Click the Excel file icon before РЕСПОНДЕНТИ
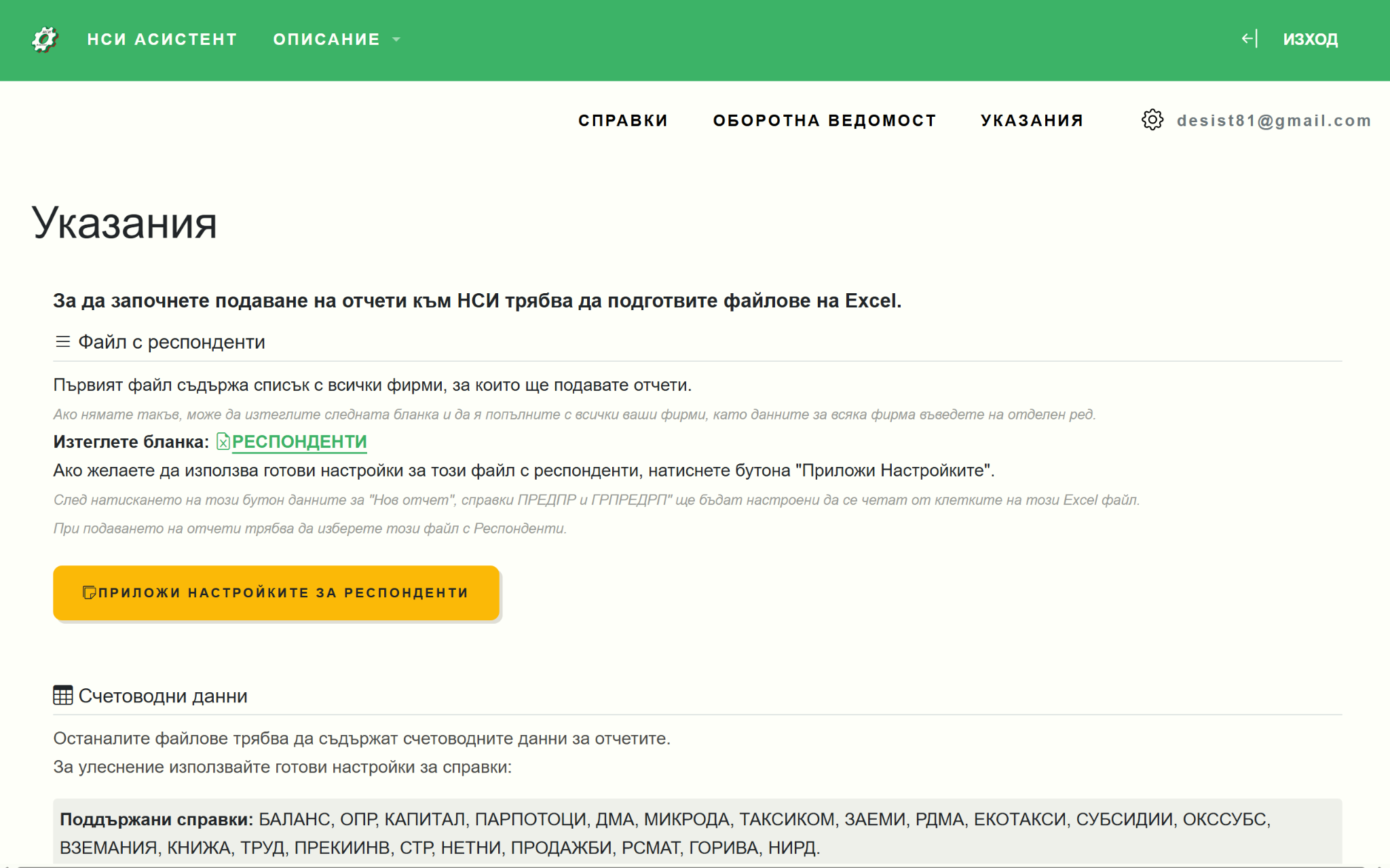 click(x=221, y=442)
